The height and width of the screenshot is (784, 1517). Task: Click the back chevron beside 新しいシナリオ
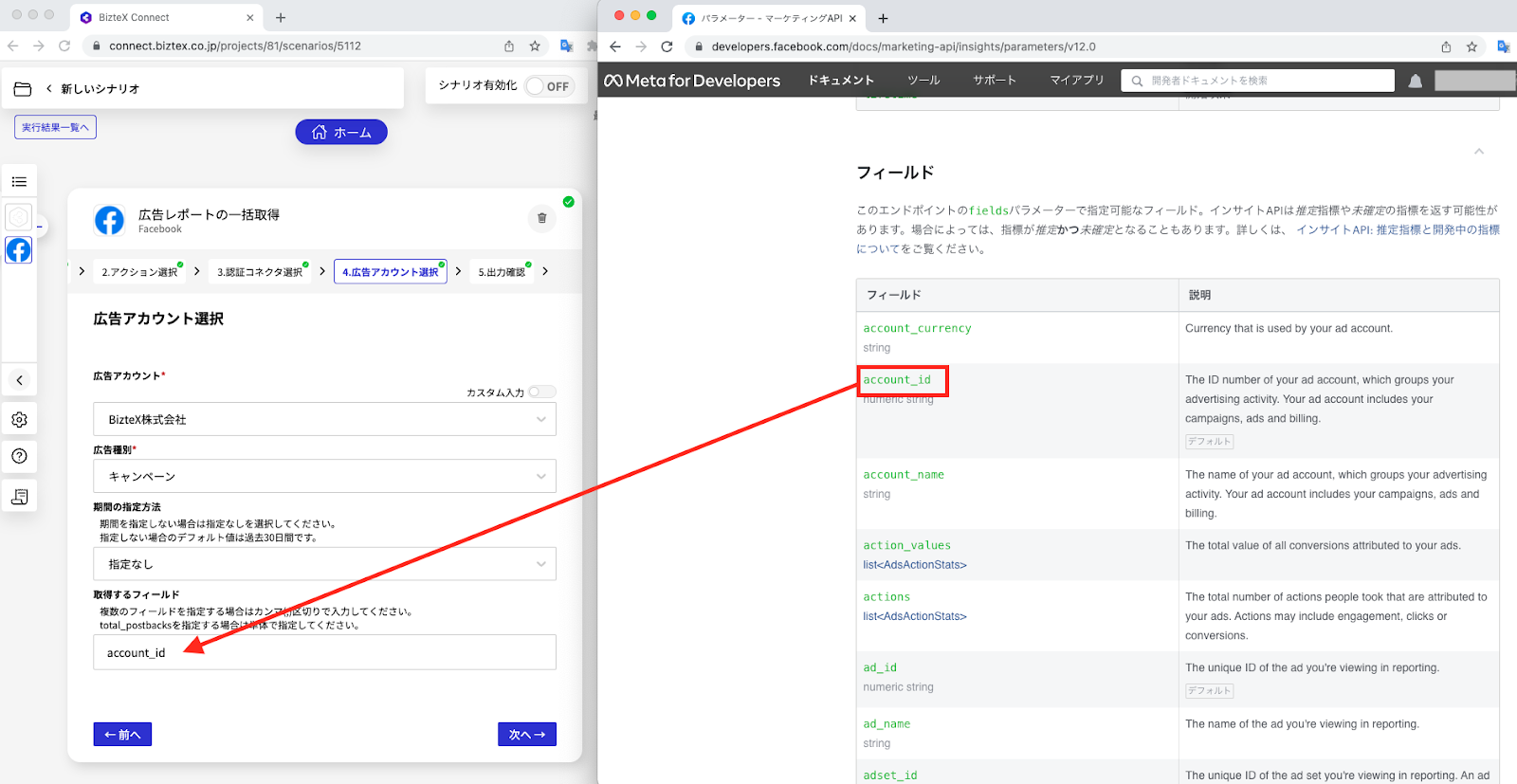[49, 89]
